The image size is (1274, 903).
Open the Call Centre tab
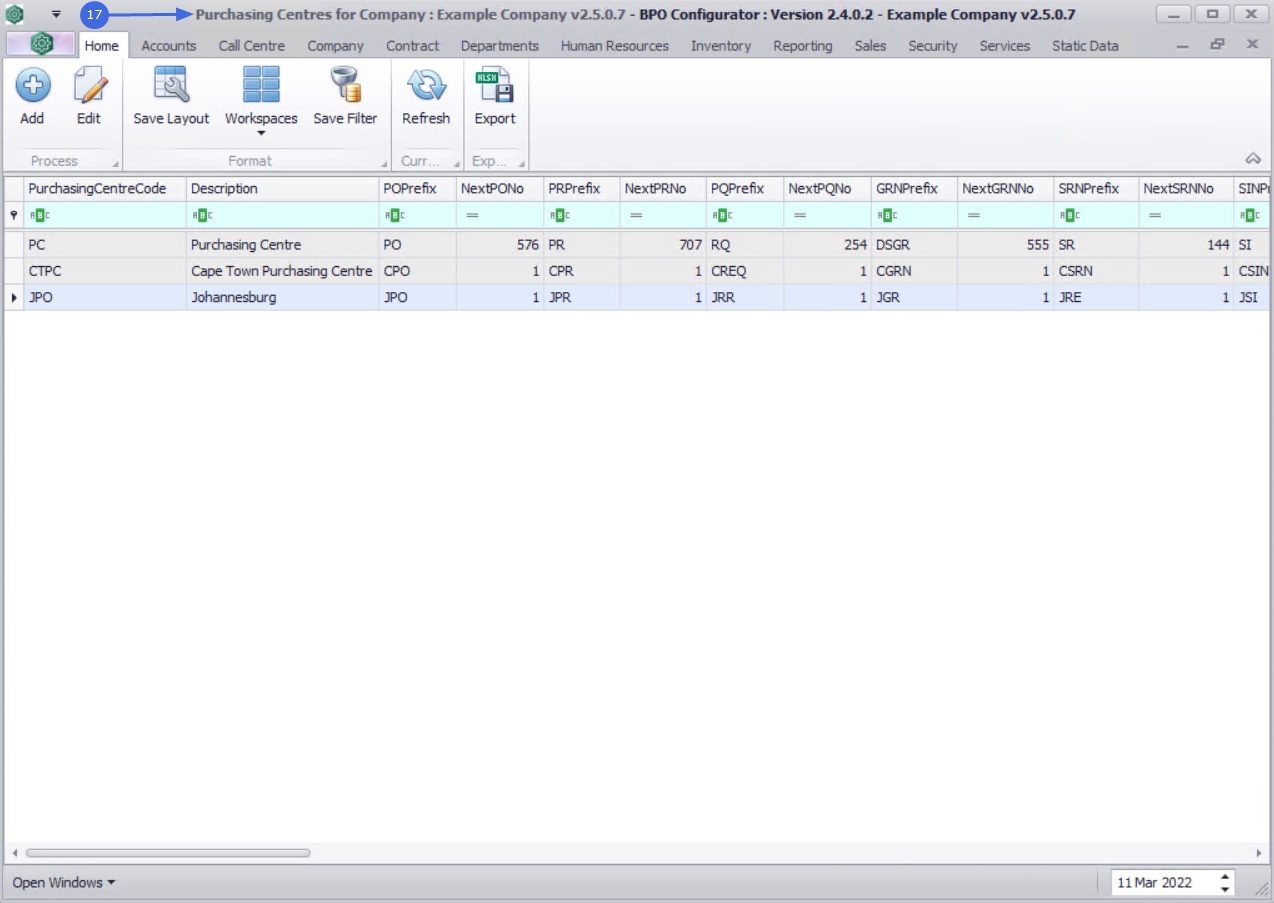pos(251,45)
